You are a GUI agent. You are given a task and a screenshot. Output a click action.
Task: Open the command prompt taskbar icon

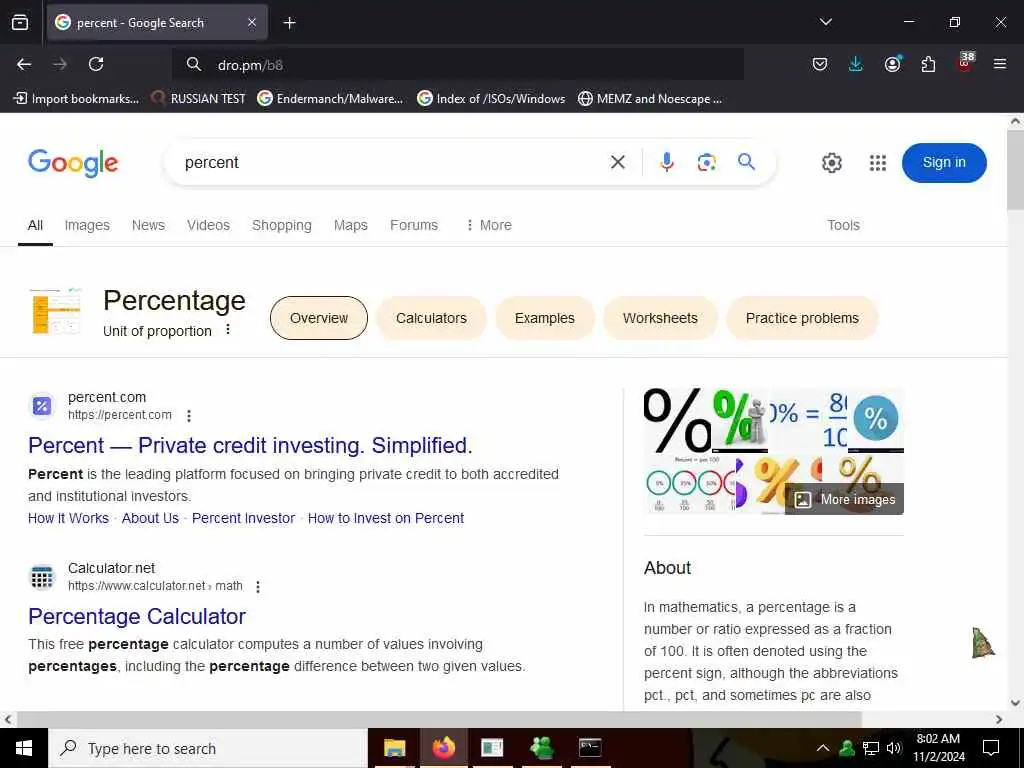590,748
